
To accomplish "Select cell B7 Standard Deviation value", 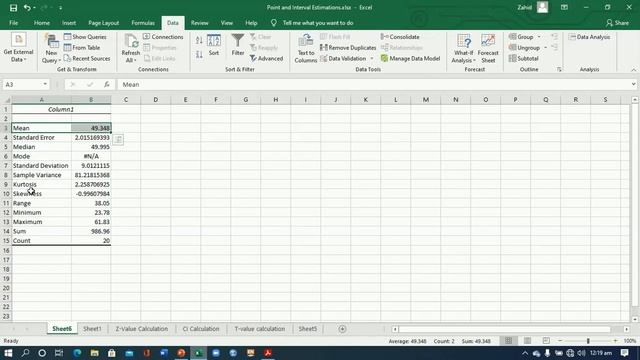I will 91,166.
